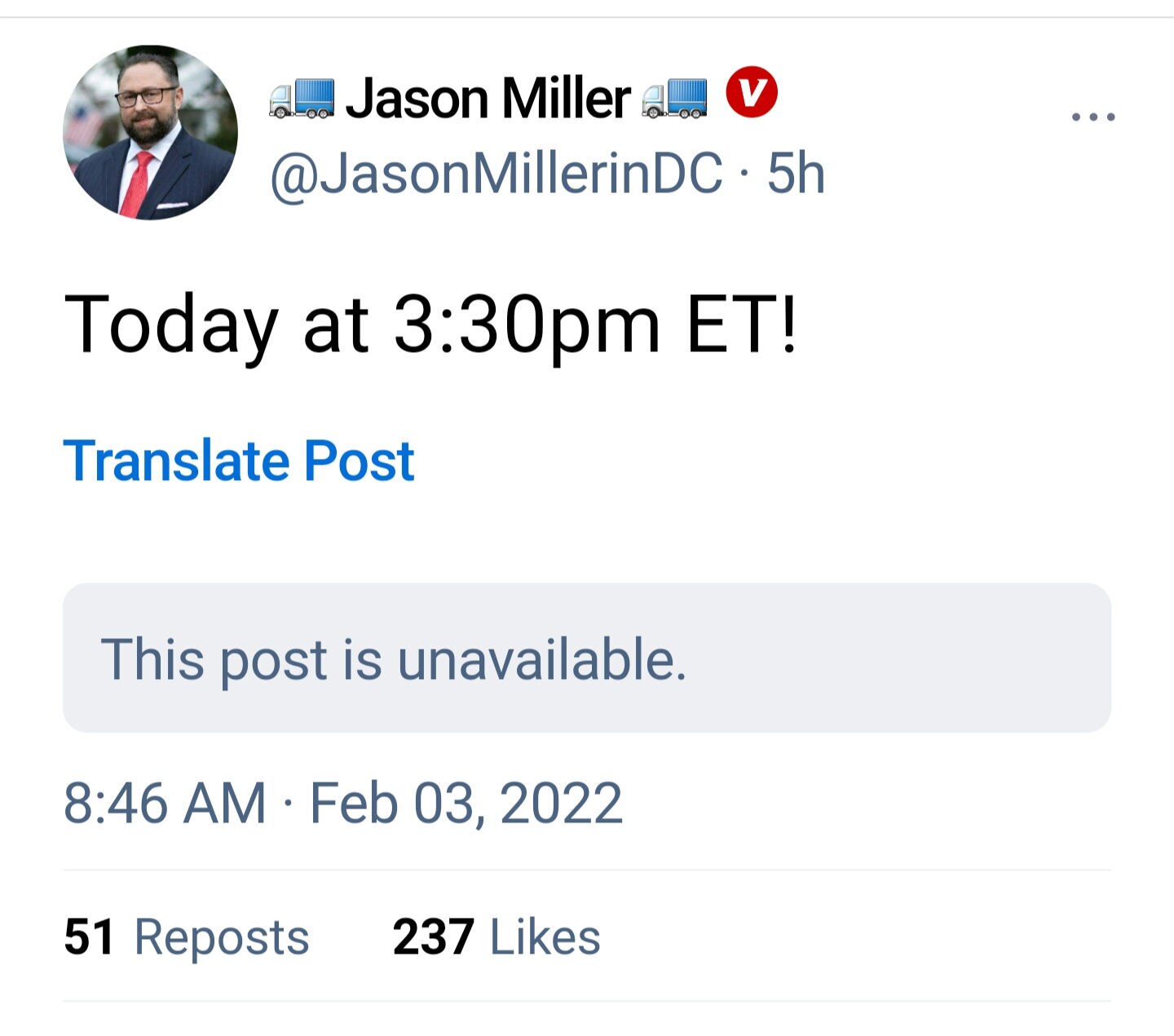Expand the options menu via the ellipsis
Image resolution: width=1174 pixels, height=1036 pixels.
coord(1093,116)
